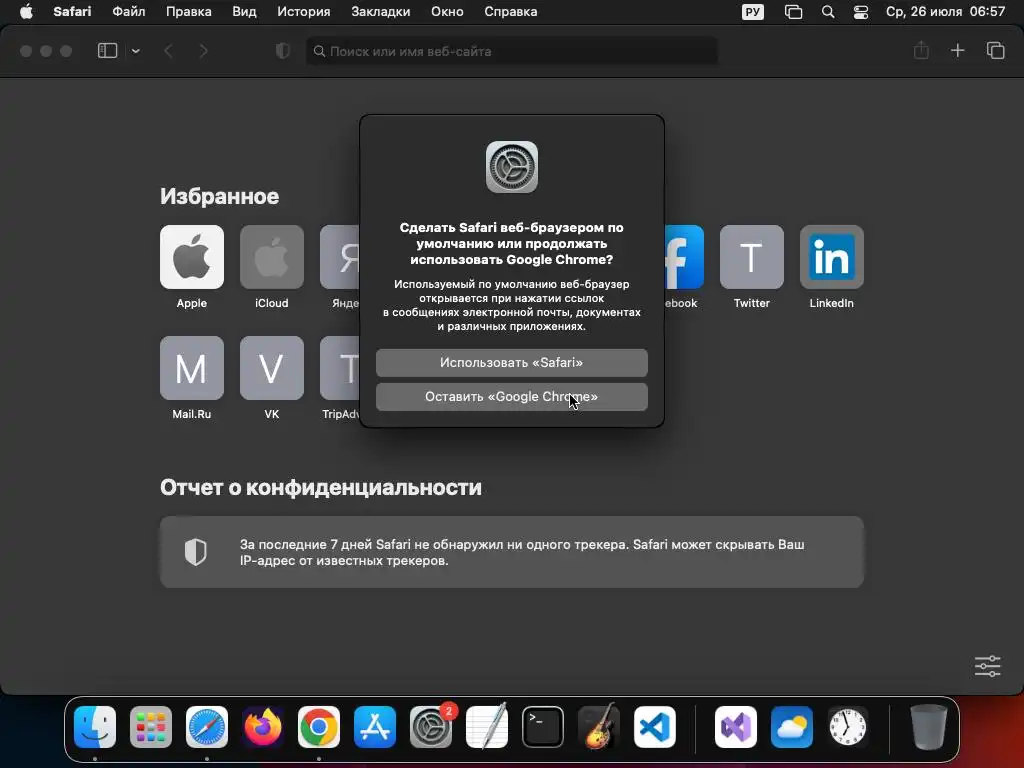Open the История menu
Viewport: 1024px width, 768px height.
pos(304,12)
